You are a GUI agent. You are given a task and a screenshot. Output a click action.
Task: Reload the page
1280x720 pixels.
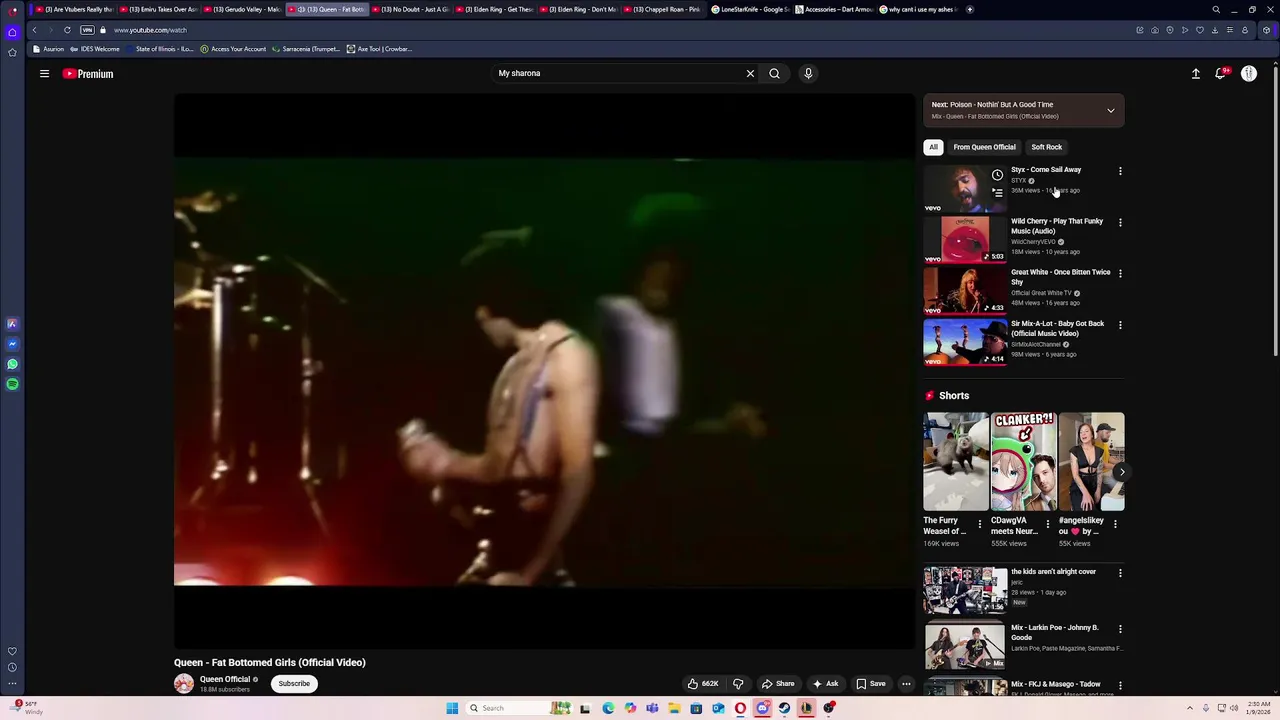tap(67, 30)
